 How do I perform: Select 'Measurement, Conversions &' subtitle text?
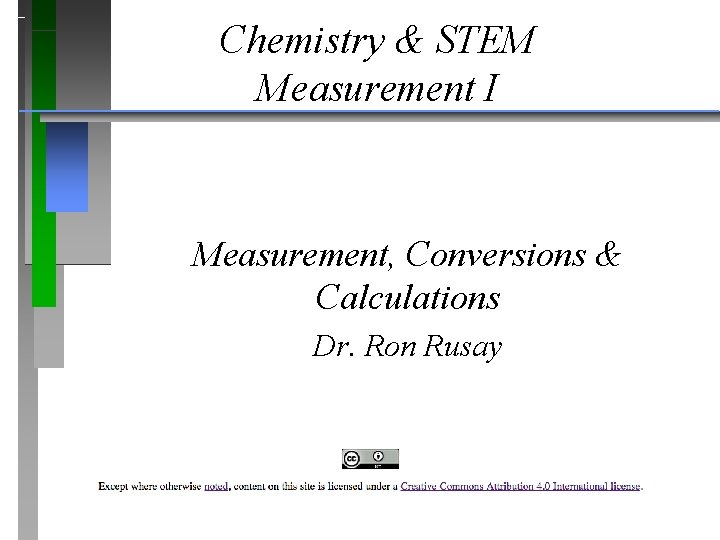406,254
